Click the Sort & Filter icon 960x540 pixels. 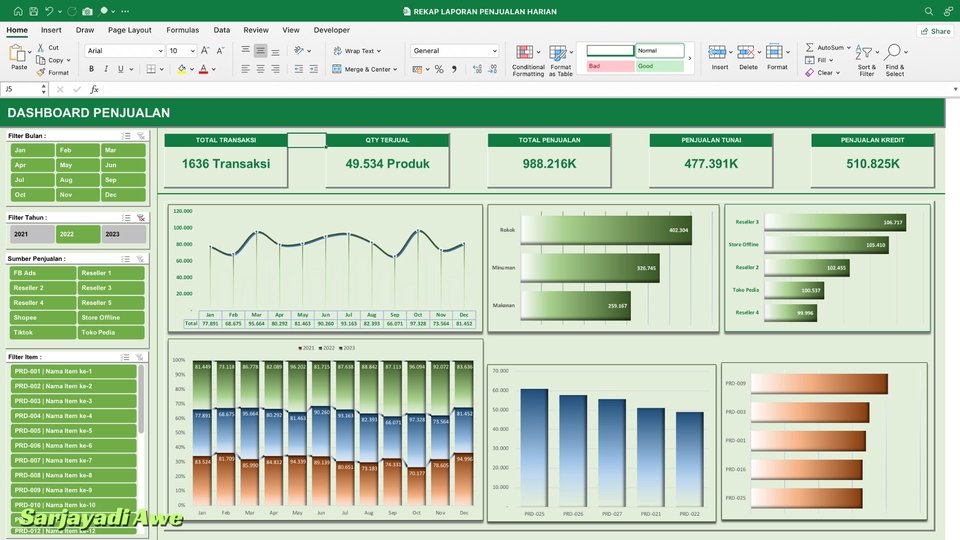pos(866,60)
